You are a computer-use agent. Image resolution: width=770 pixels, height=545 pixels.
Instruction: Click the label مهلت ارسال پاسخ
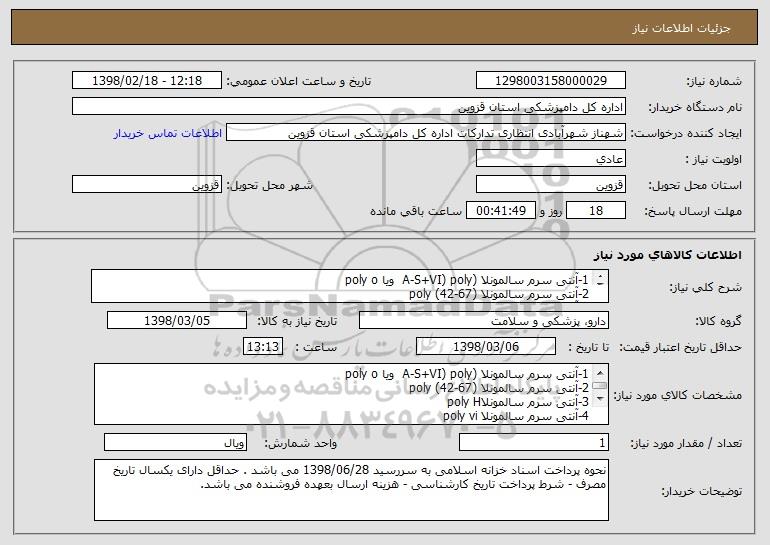pyautogui.click(x=693, y=212)
